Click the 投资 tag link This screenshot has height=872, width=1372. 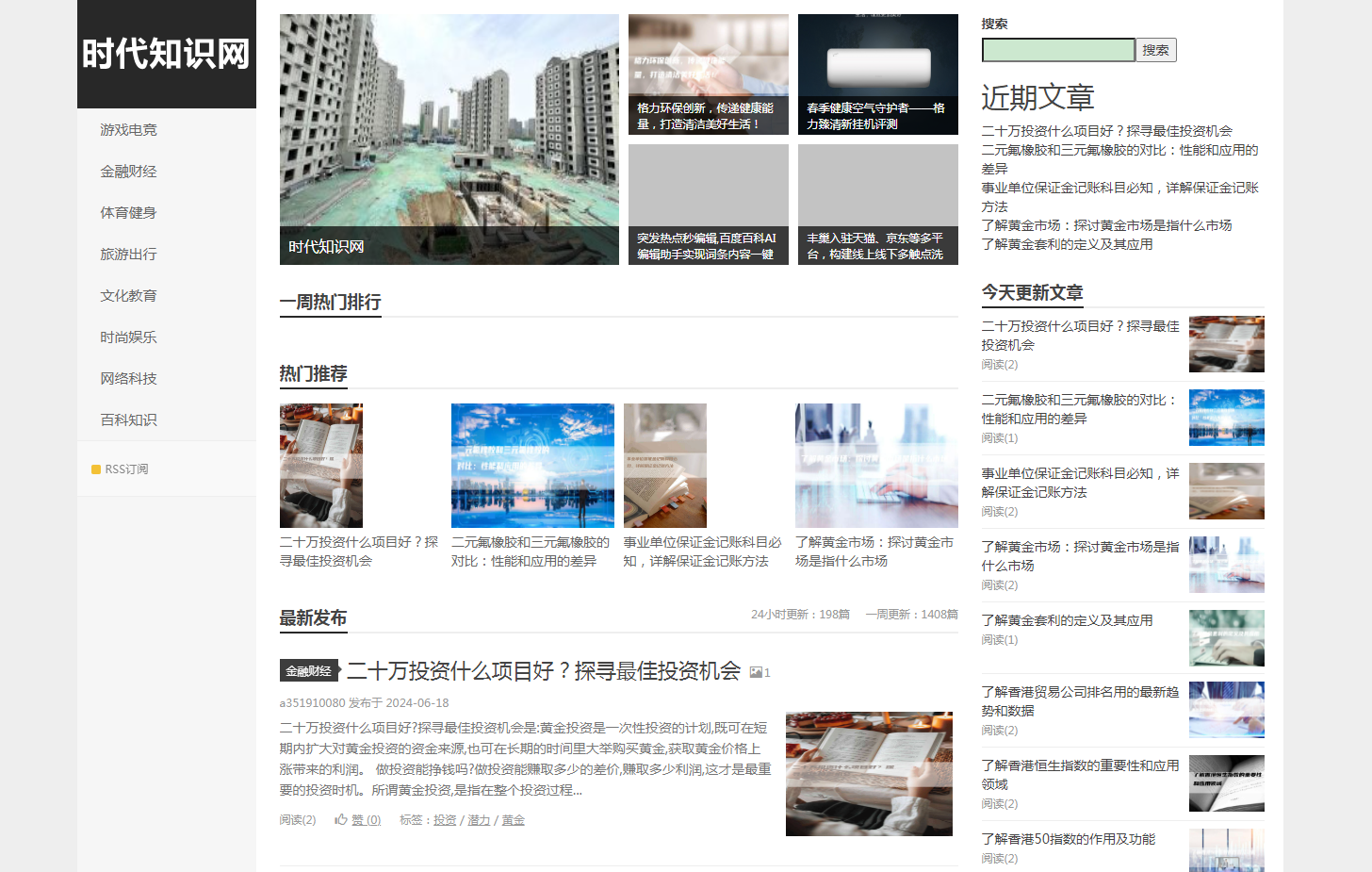pyautogui.click(x=445, y=820)
